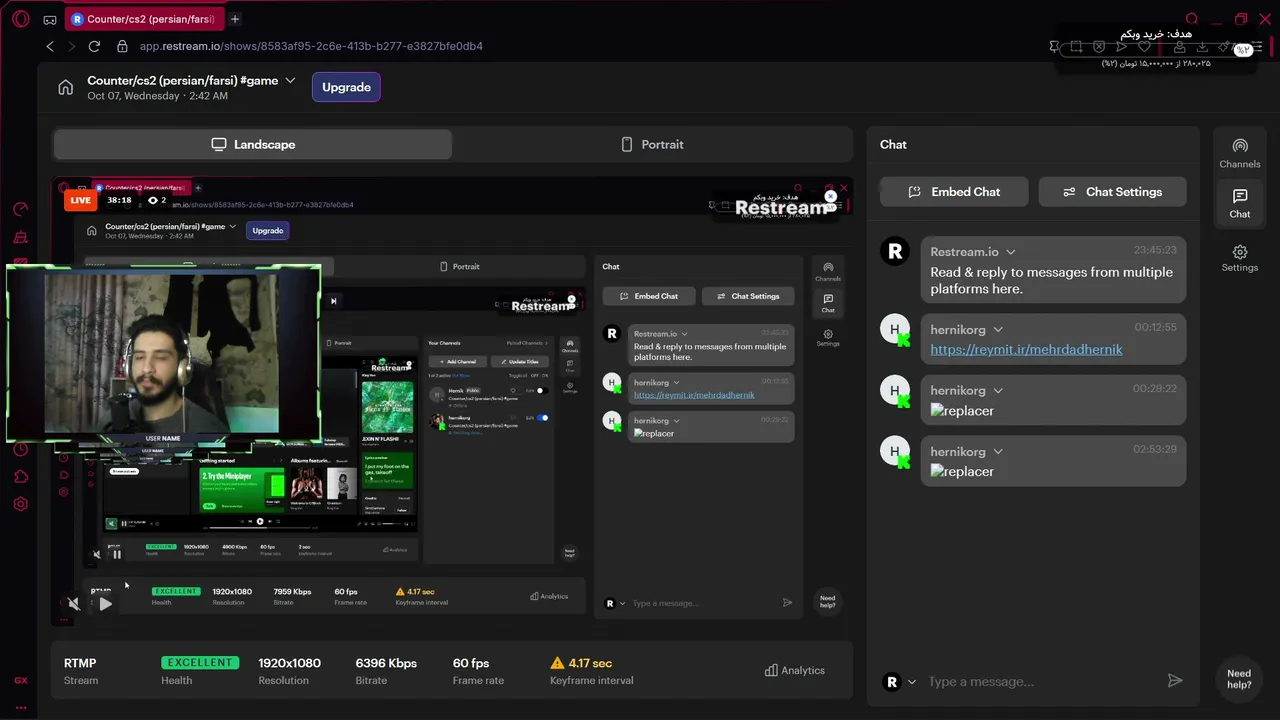Viewport: 1280px width, 720px height.
Task: Open stream Analytics
Action: point(795,670)
